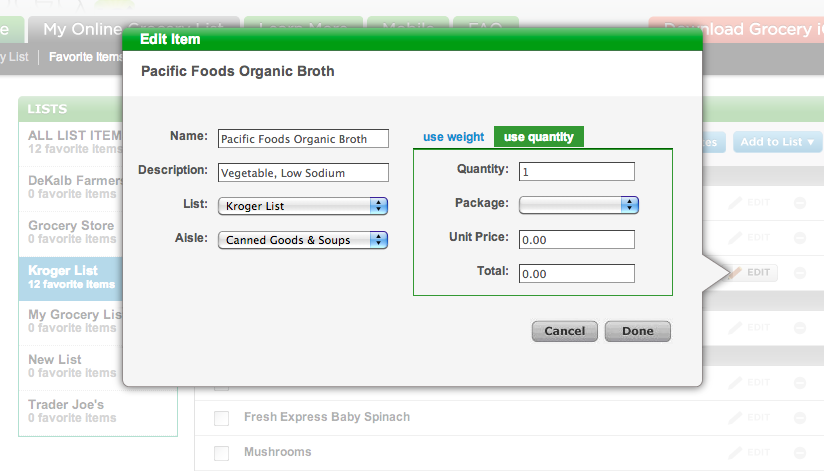Click the Unit Price input field
This screenshot has height=471, width=824.
(x=576, y=240)
